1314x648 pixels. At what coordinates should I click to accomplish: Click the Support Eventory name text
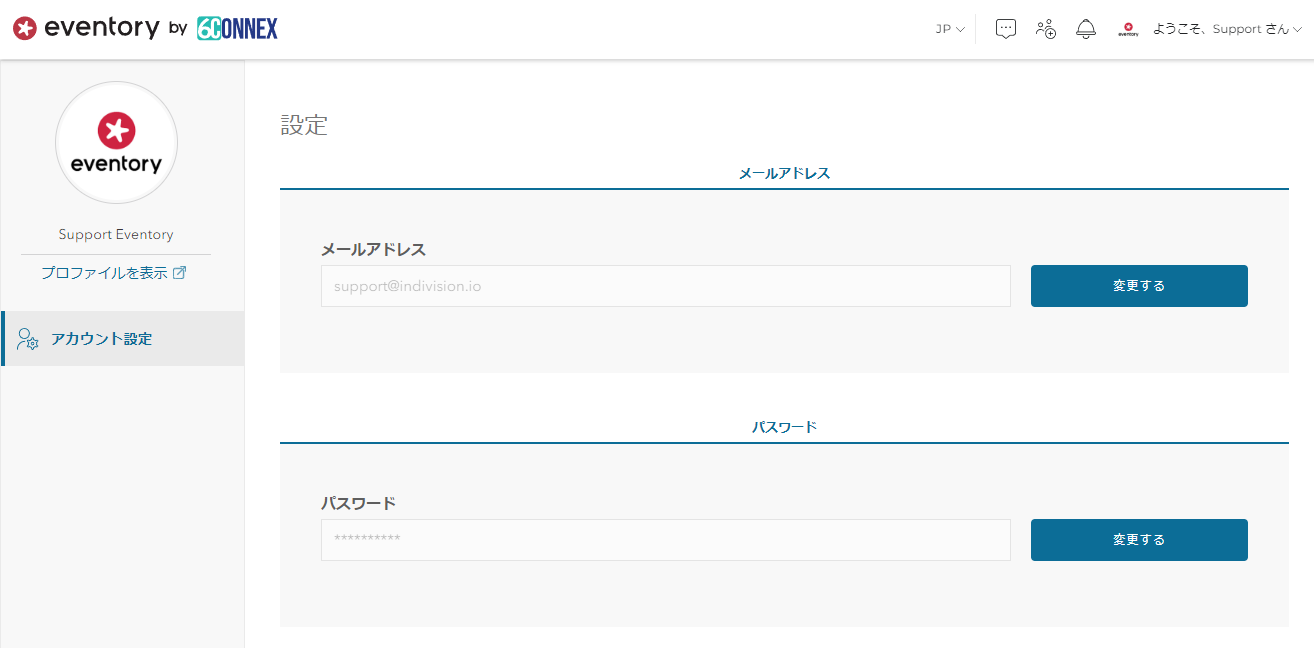(116, 234)
